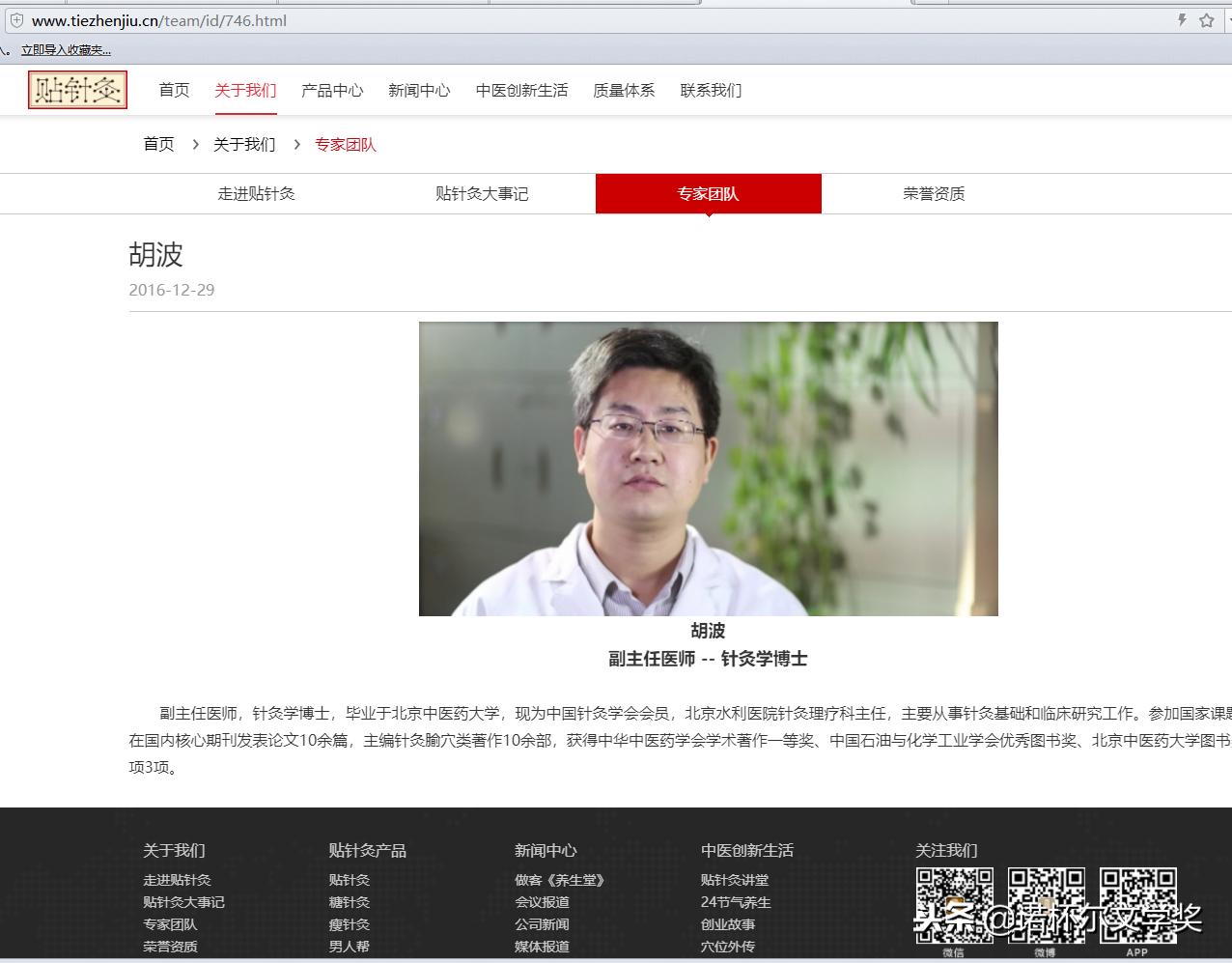Select the 贴针灸大事记 tab
This screenshot has height=963, width=1232.
point(482,193)
